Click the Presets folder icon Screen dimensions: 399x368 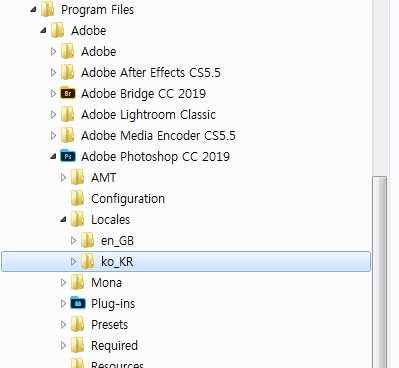77,324
